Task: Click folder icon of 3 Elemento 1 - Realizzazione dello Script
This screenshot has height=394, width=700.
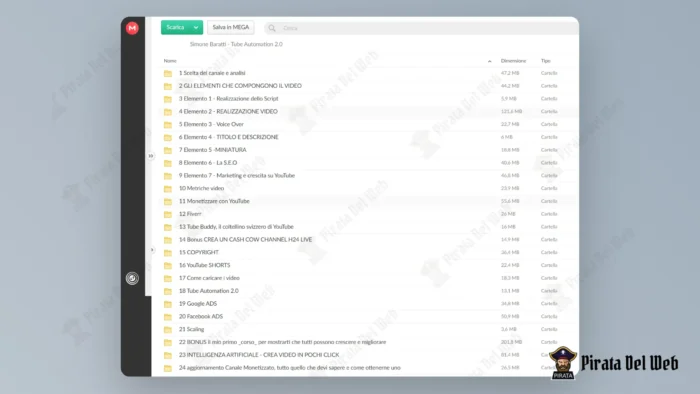Action: (x=168, y=99)
